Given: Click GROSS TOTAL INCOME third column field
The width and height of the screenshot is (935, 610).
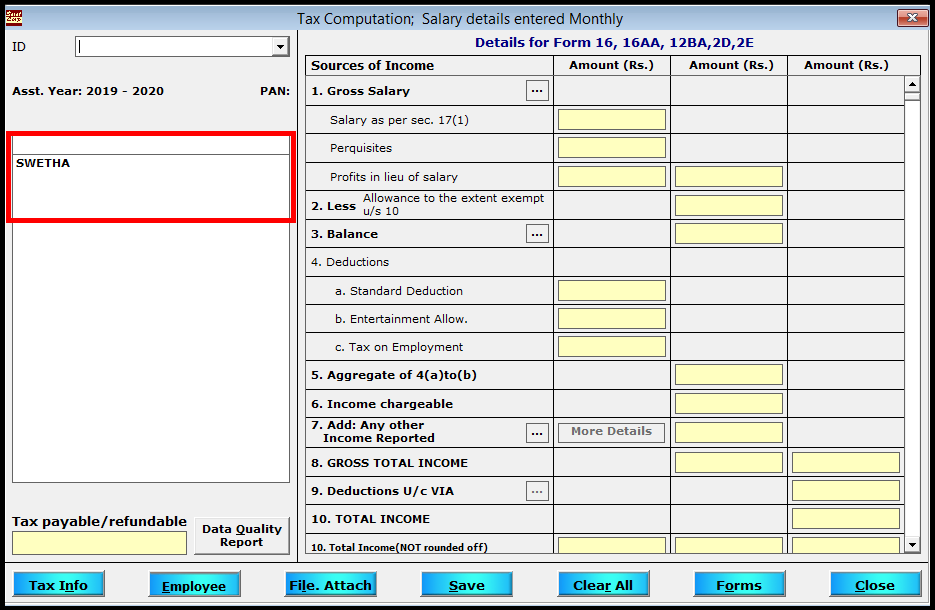Looking at the screenshot, I should point(846,463).
